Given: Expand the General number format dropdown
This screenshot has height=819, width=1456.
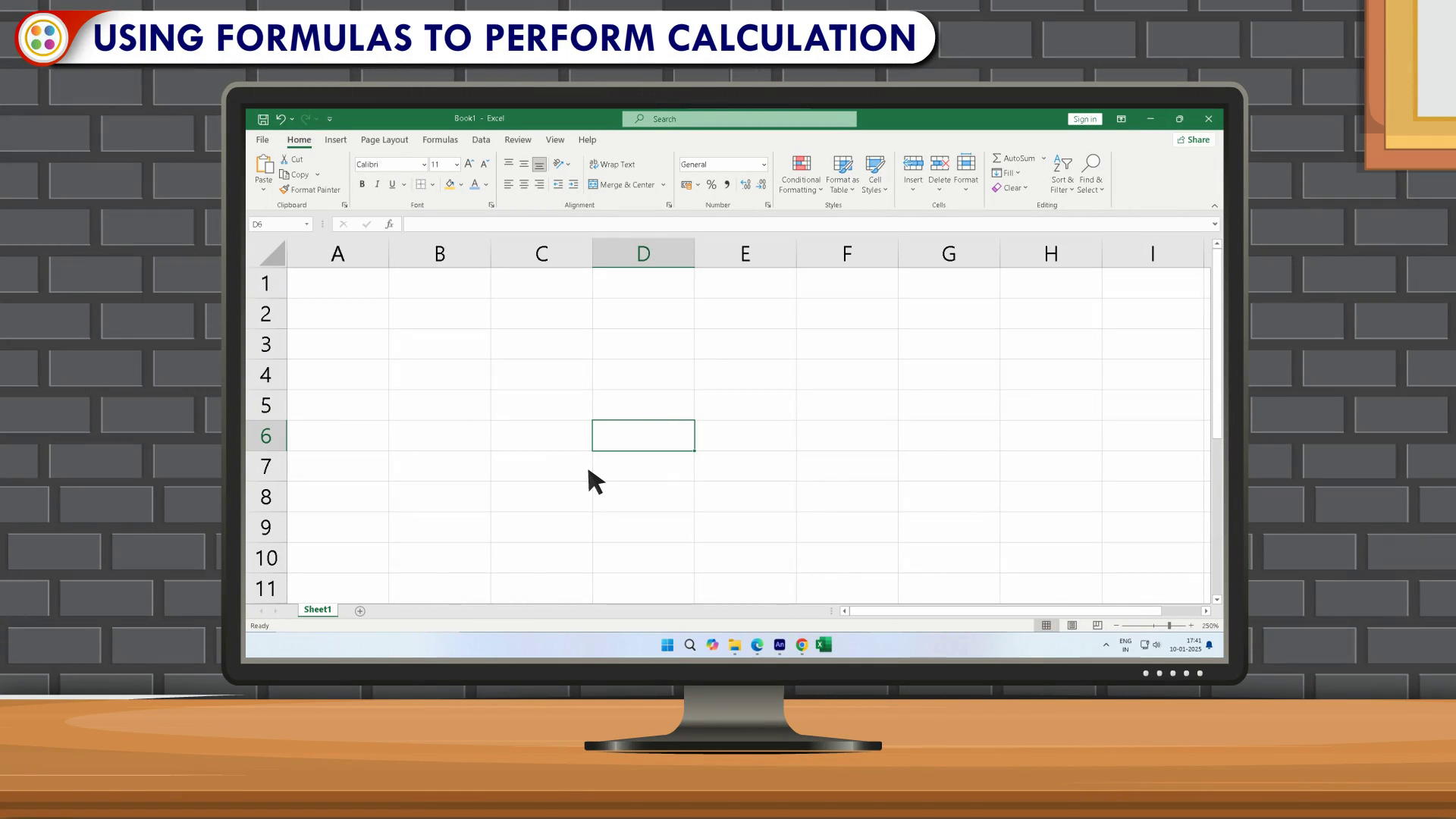Looking at the screenshot, I should coord(764,165).
